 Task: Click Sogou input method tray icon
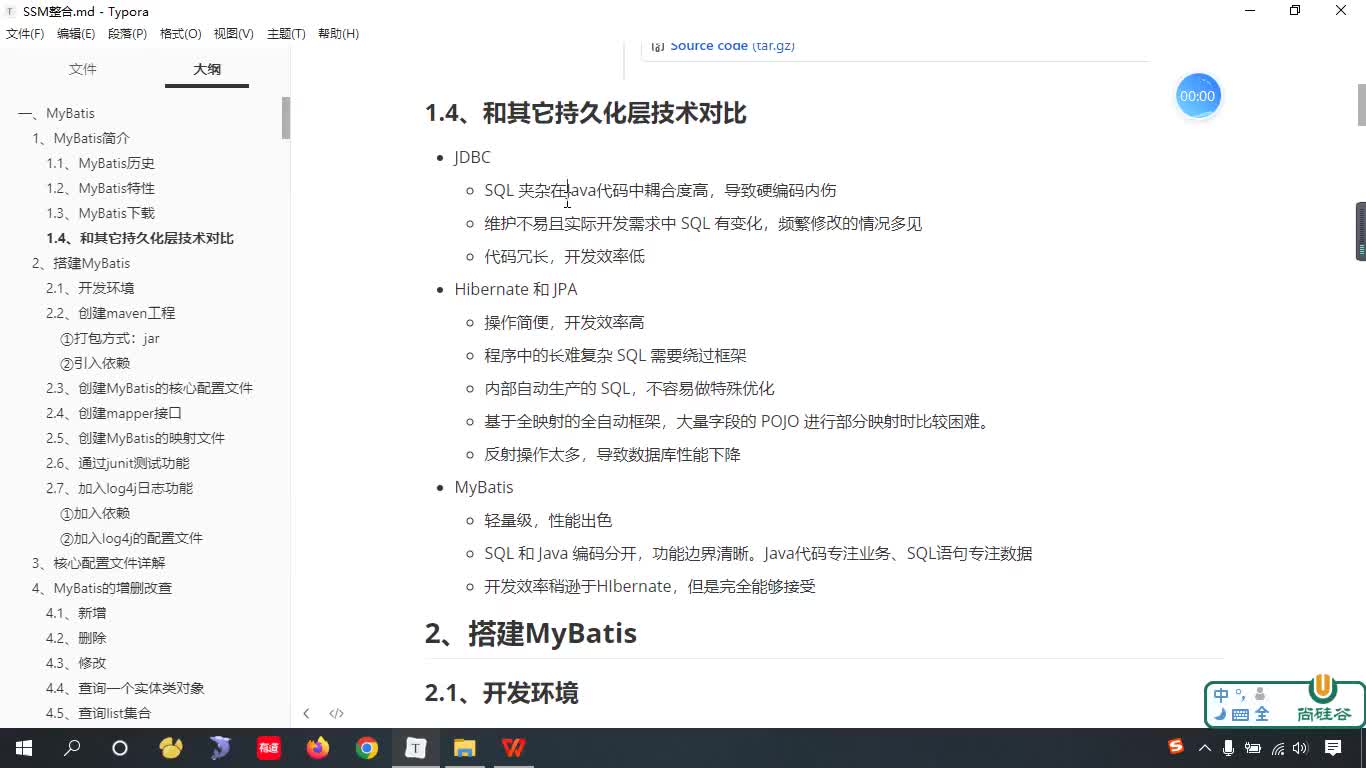[1177, 747]
